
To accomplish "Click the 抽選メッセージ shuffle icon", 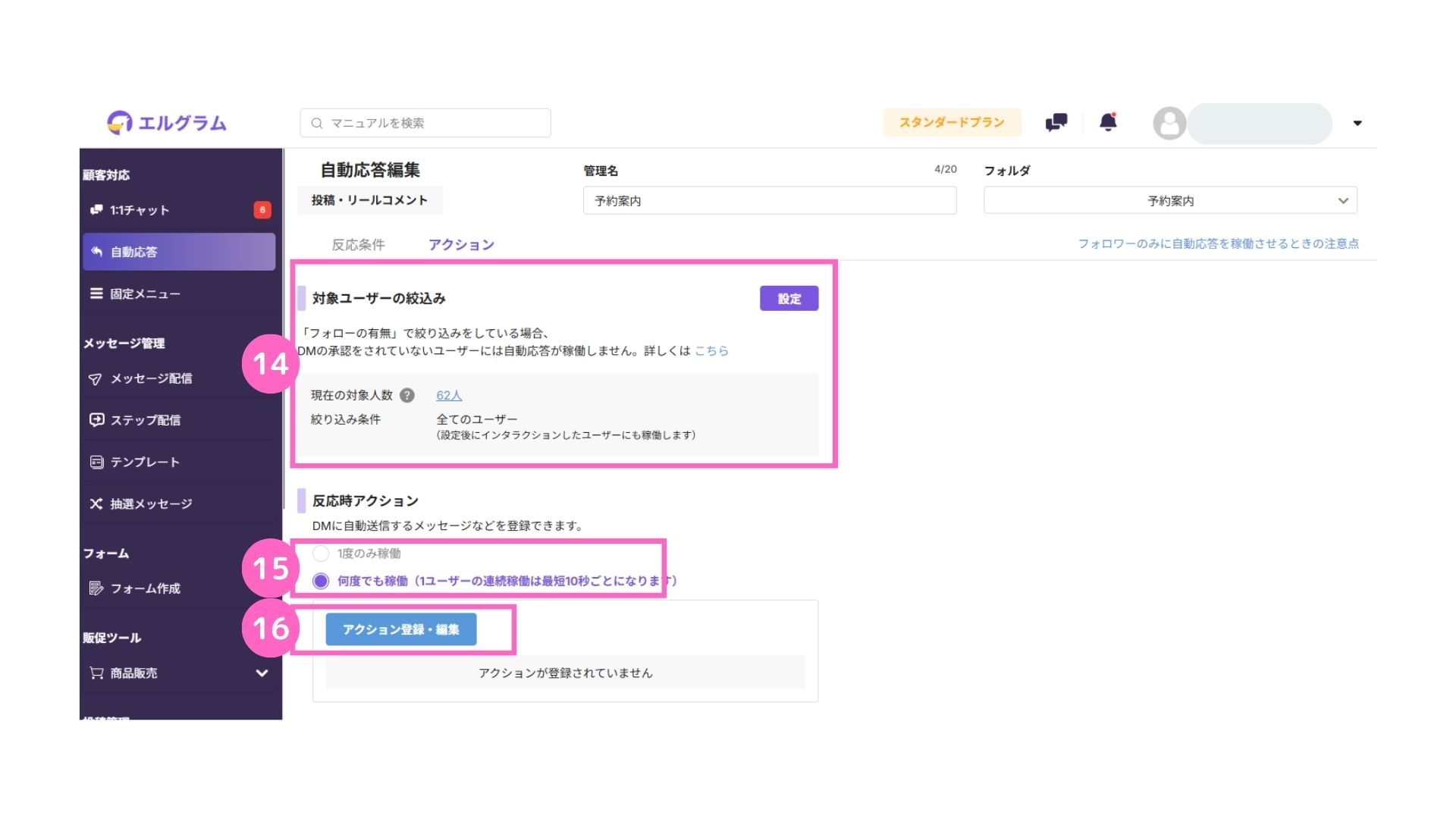I will pyautogui.click(x=96, y=504).
